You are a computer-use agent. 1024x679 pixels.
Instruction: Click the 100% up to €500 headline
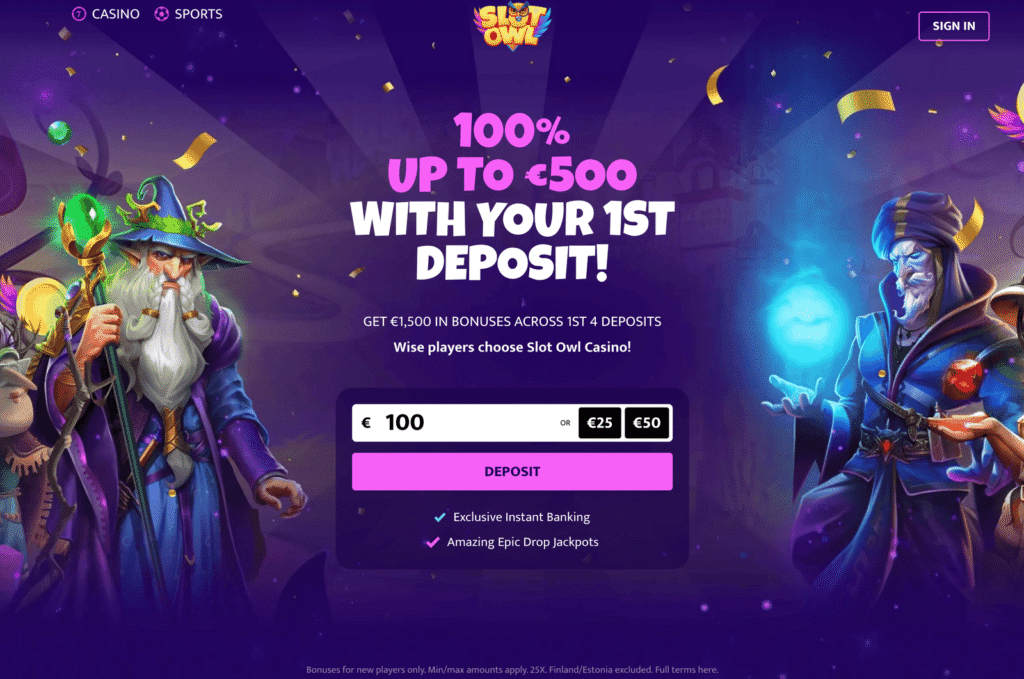pos(512,153)
